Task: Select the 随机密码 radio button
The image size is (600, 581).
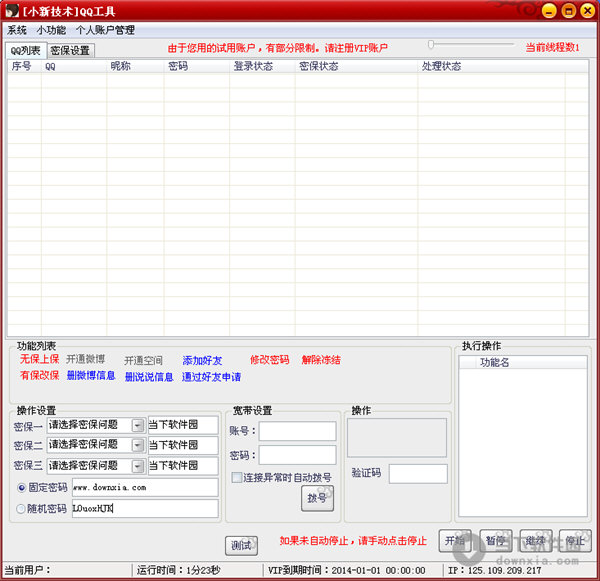Action: pyautogui.click(x=21, y=509)
